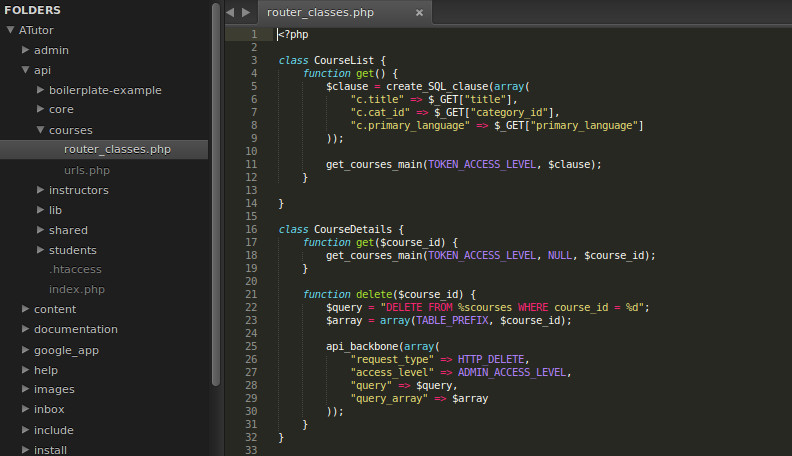Expand the google_app folder
Viewport: 792px width, 456px height.
pyautogui.click(x=25, y=350)
